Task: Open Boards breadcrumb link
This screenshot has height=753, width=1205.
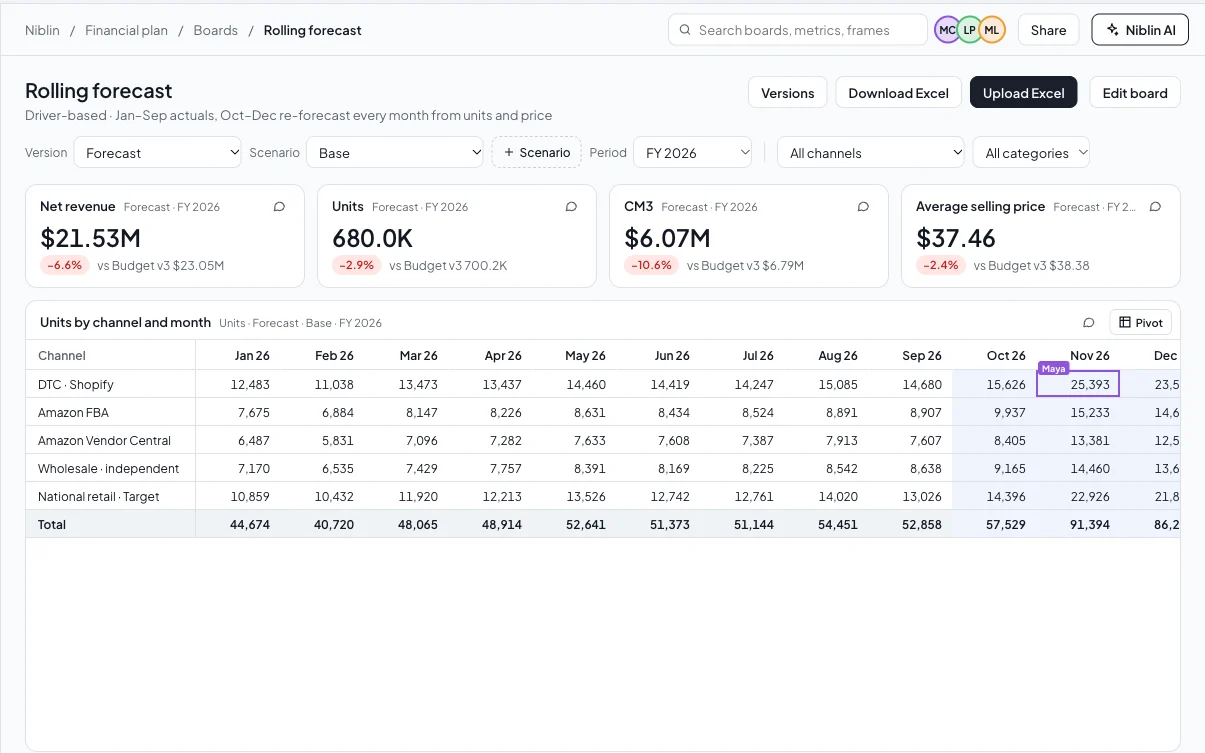Action: (x=216, y=30)
